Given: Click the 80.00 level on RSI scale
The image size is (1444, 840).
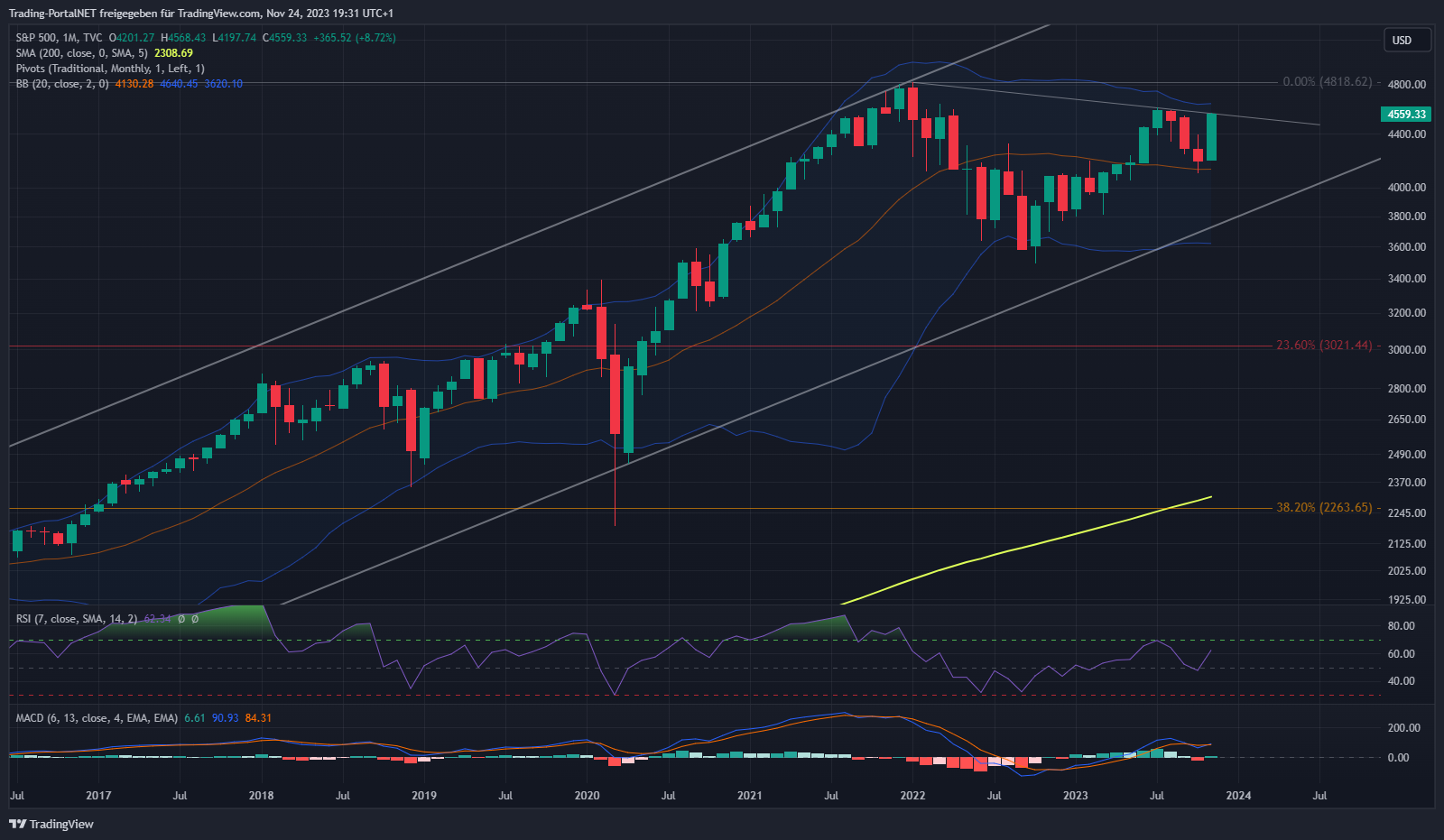Looking at the screenshot, I should tap(1401, 626).
